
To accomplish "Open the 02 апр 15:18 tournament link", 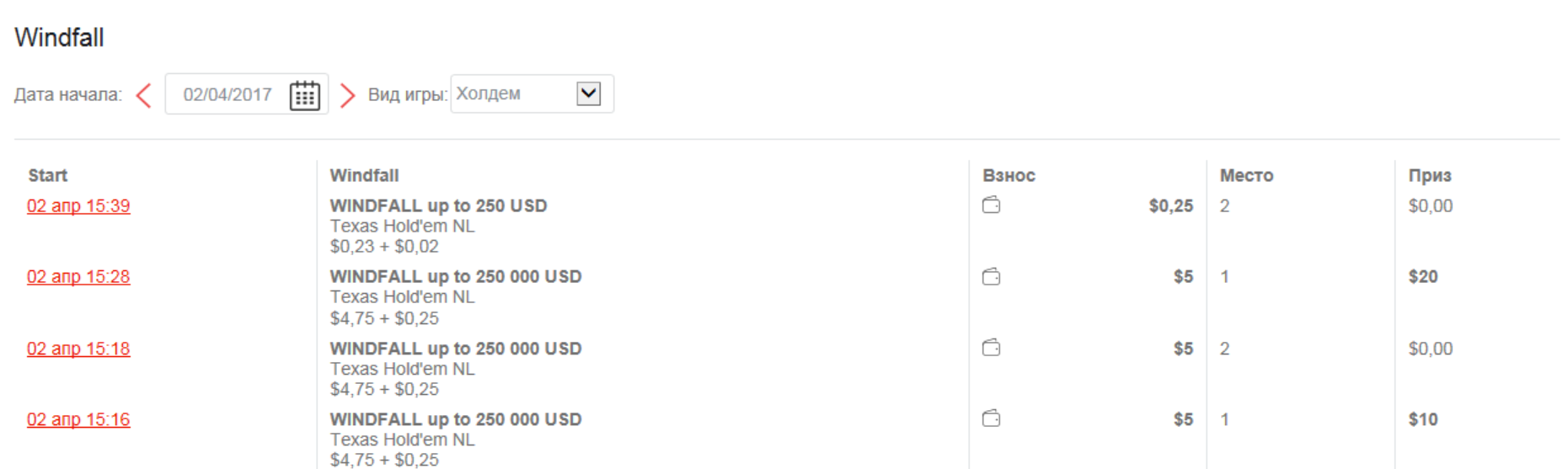I will click(78, 349).
